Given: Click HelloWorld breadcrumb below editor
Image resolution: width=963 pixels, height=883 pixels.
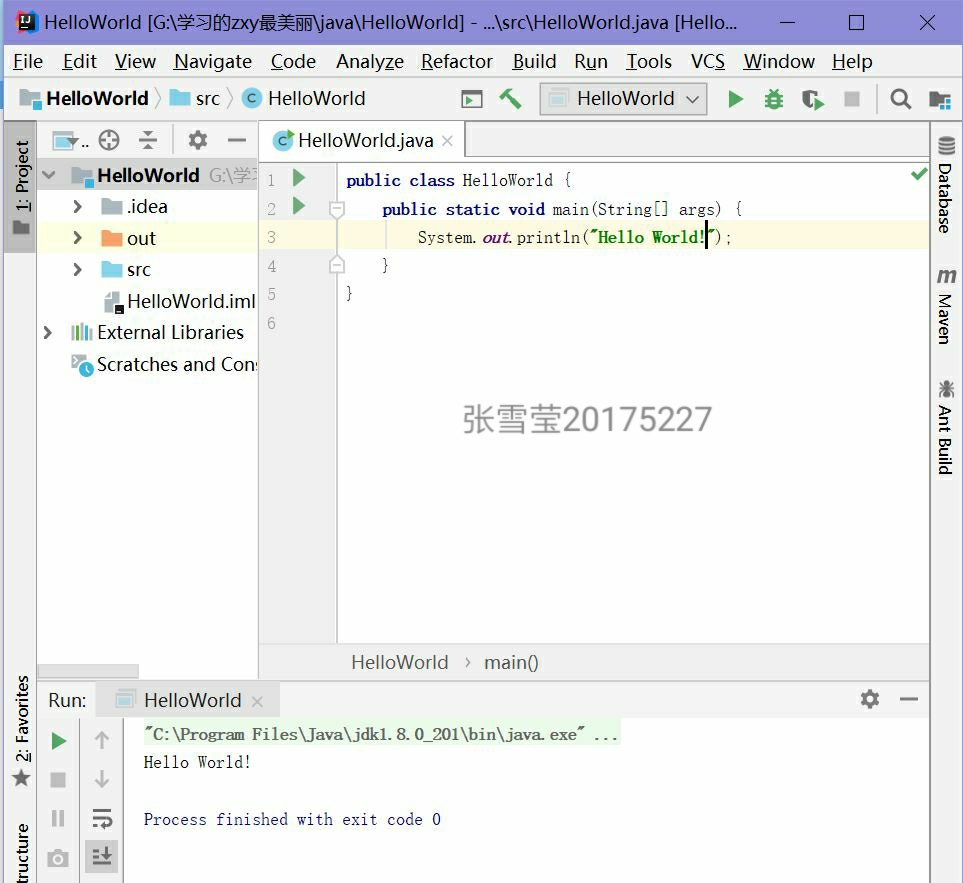Looking at the screenshot, I should pos(400,663).
